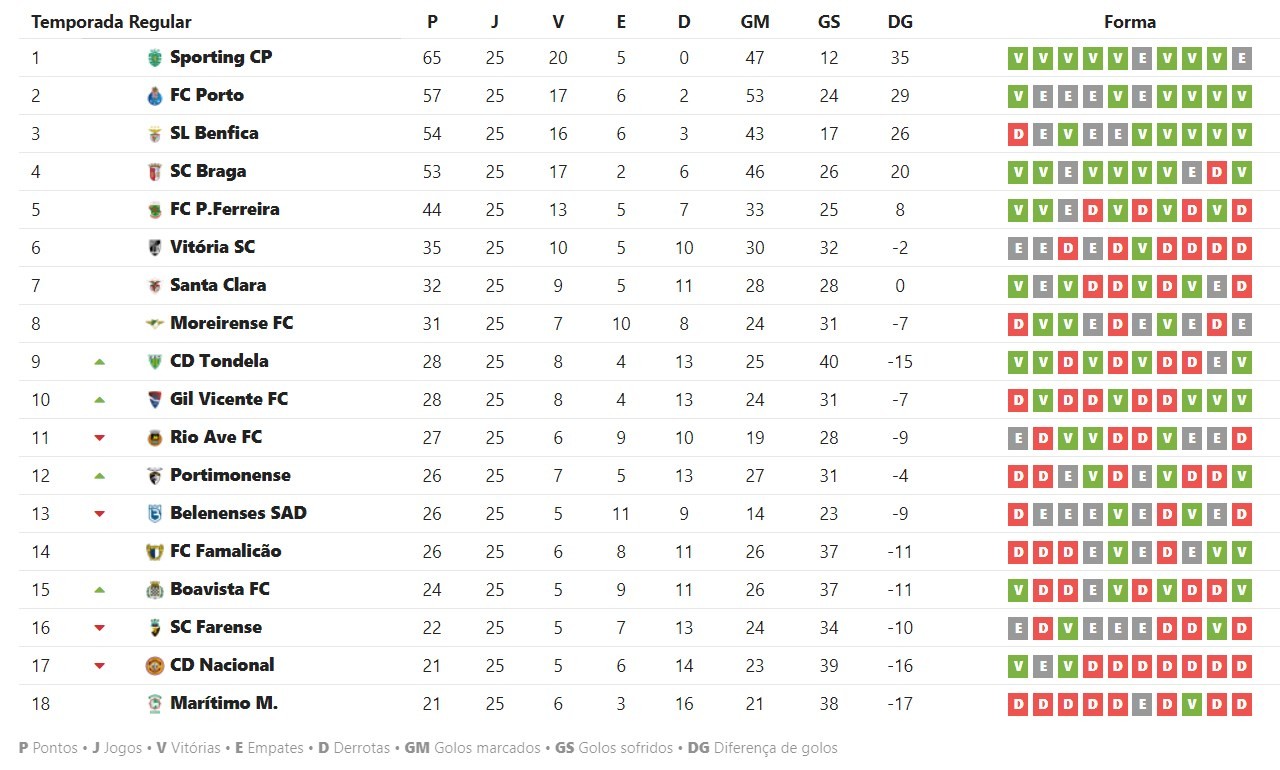Click the FC Porto club crest
1280x770 pixels.
[x=154, y=96]
